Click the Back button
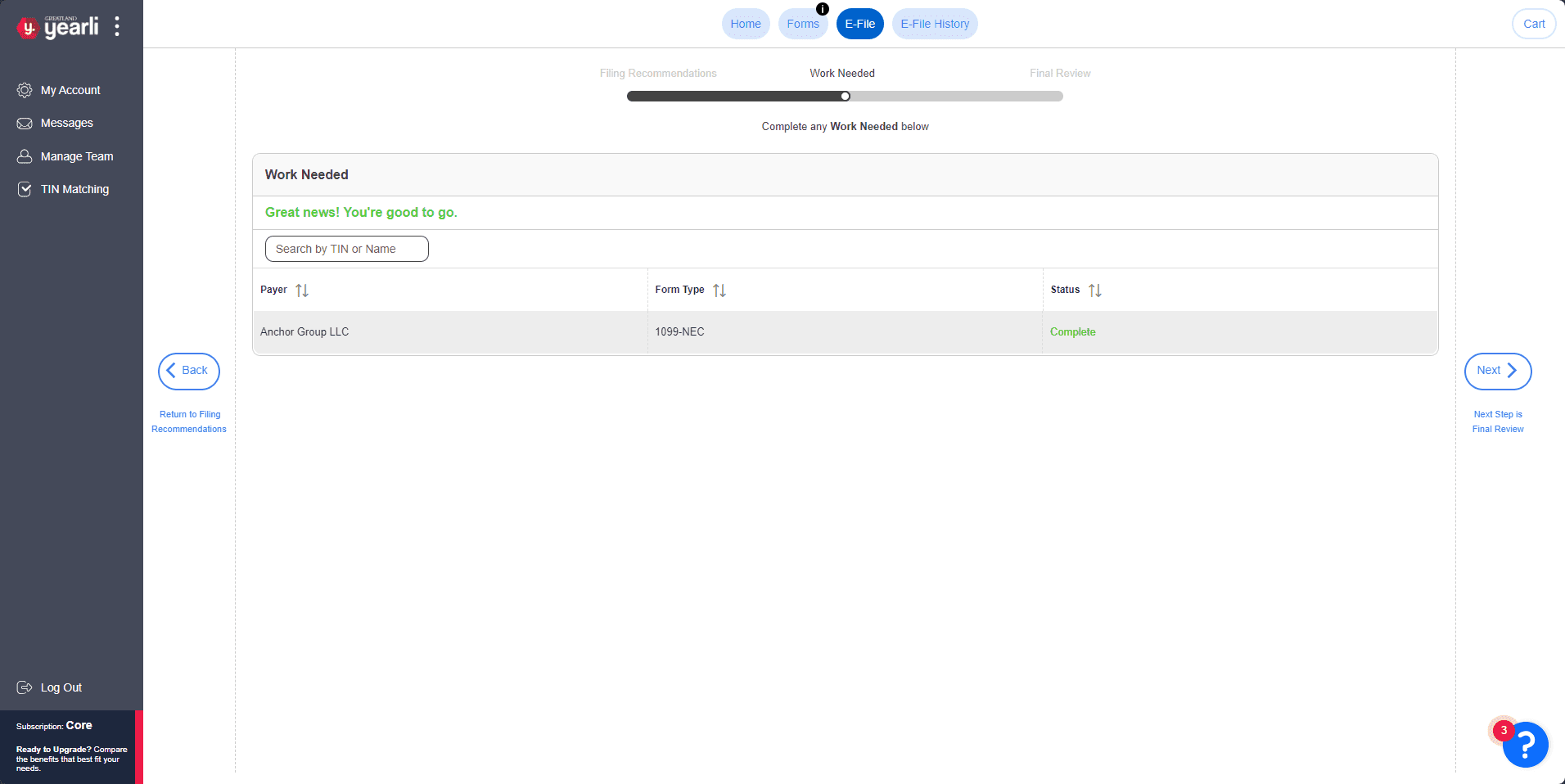This screenshot has height=784, width=1565. (189, 371)
